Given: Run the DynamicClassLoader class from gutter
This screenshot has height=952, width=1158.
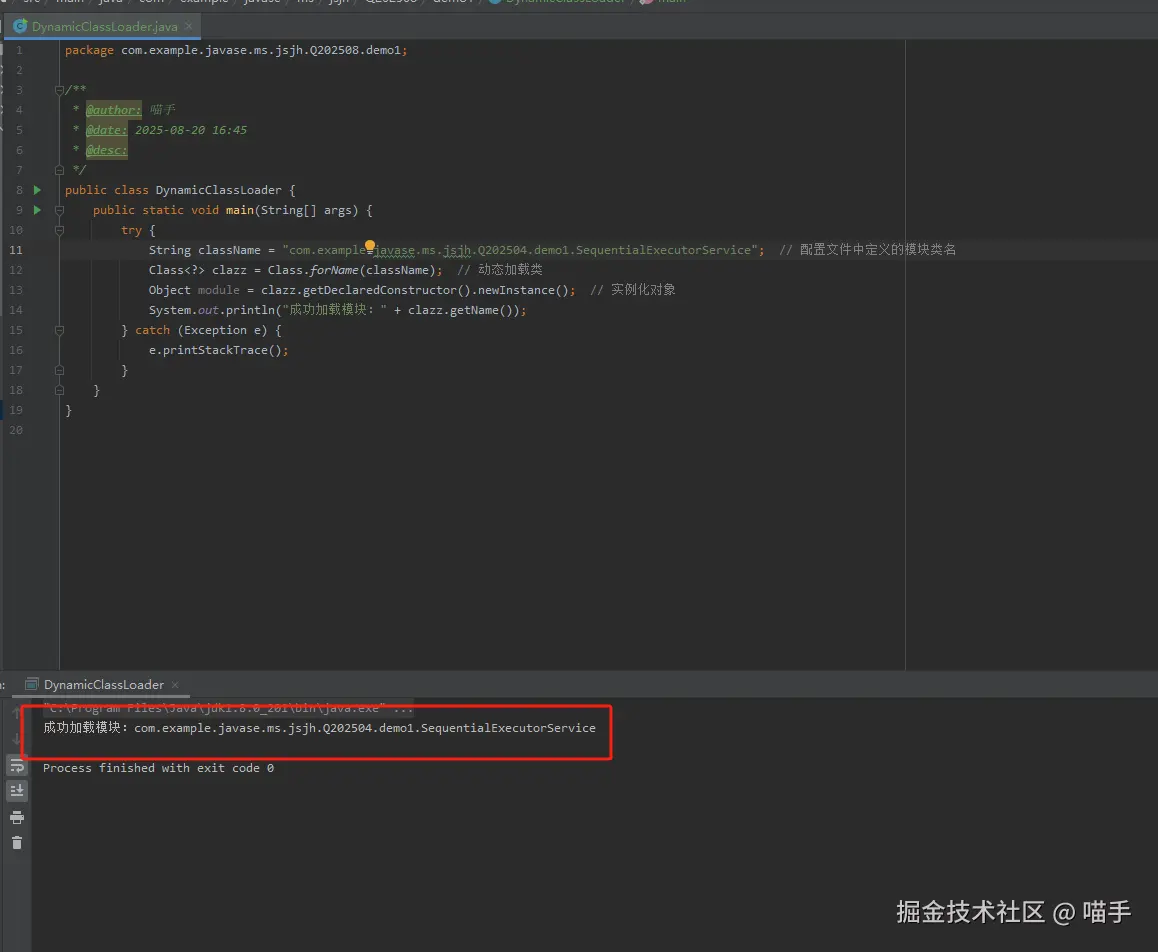Looking at the screenshot, I should click(x=37, y=190).
